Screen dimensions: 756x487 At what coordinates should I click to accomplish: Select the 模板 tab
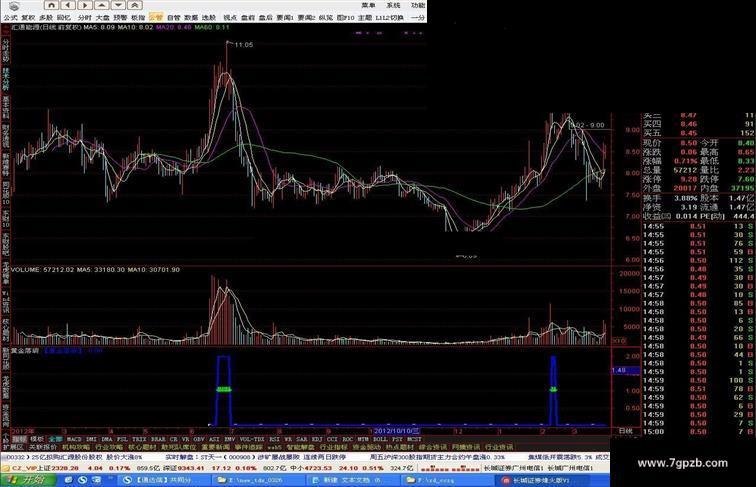pos(37,440)
